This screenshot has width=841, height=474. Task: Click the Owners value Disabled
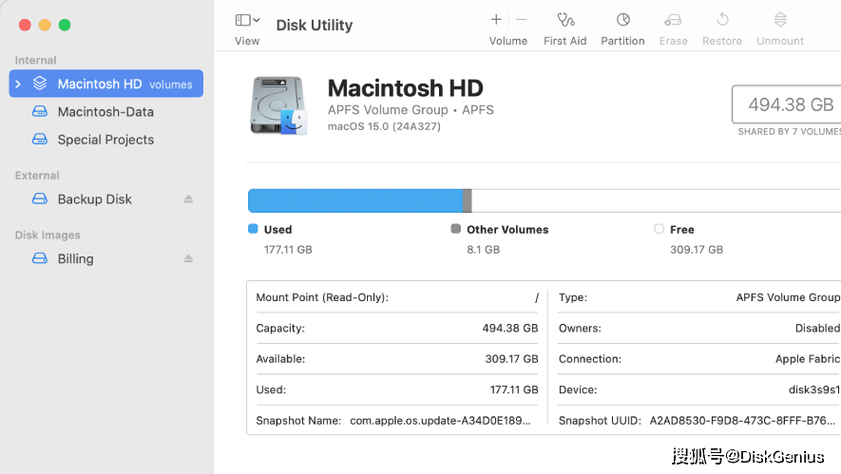click(817, 328)
